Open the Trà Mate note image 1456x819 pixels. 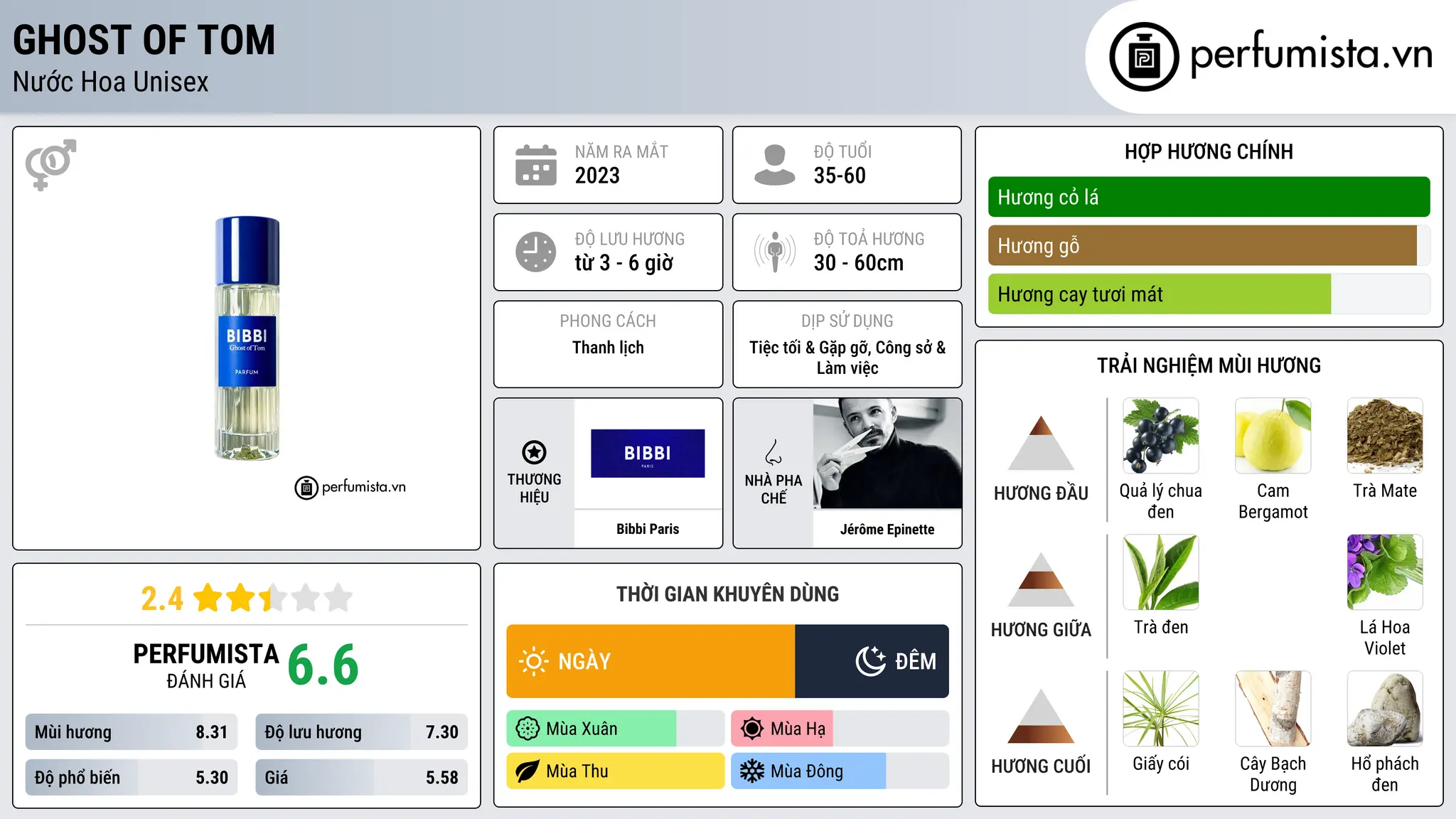[1385, 436]
